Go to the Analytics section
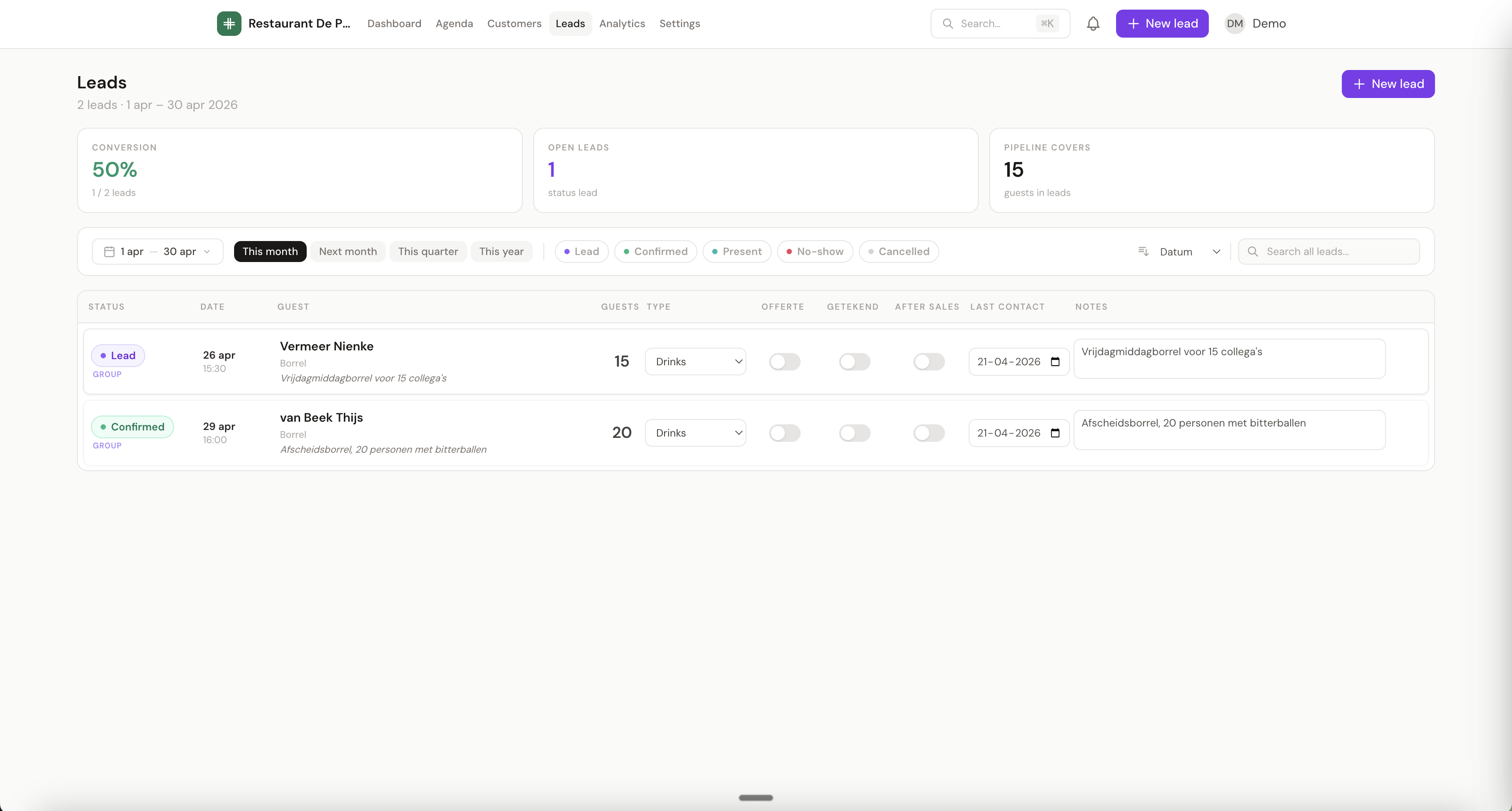The height and width of the screenshot is (811, 1512). coord(622,24)
